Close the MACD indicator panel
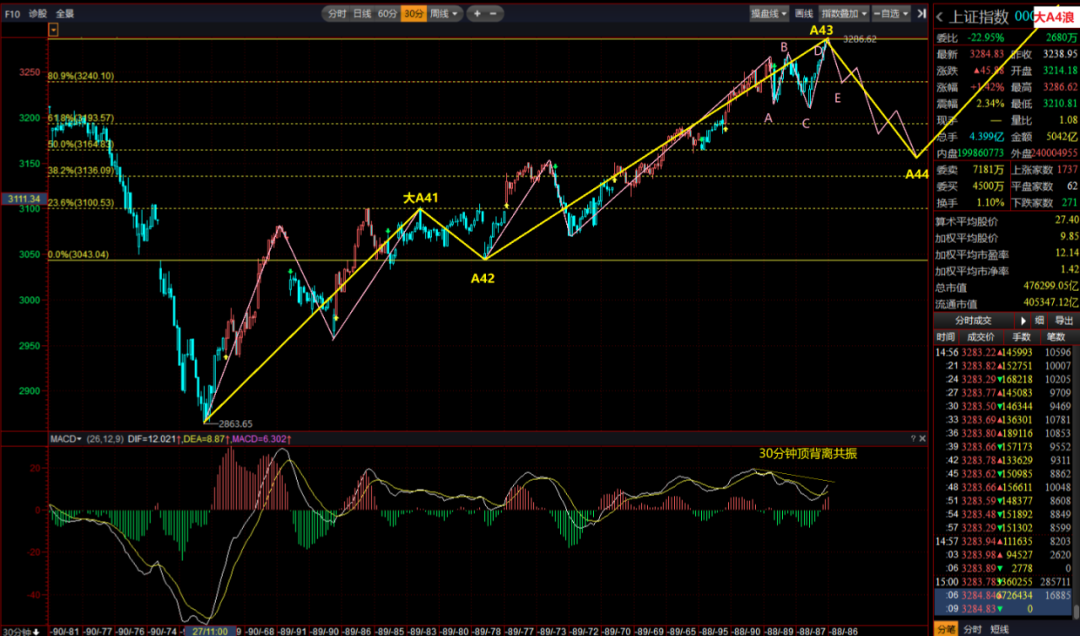 pyautogui.click(x=922, y=439)
